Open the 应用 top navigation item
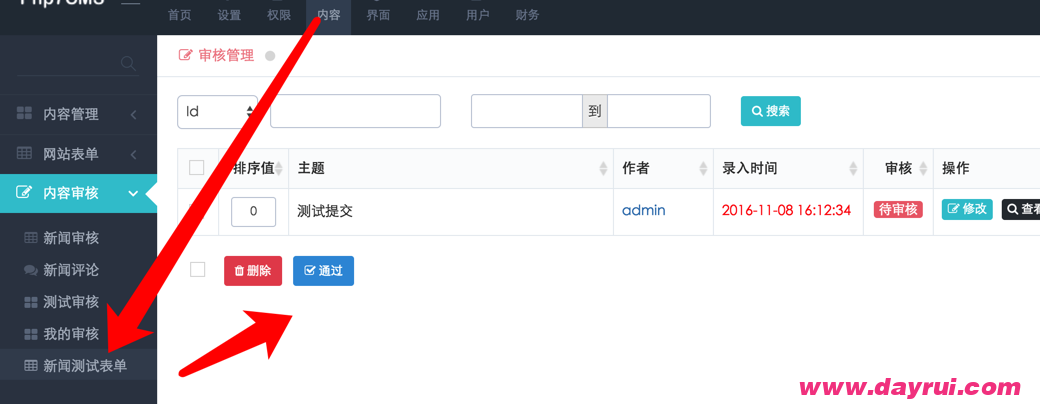Image resolution: width=1040 pixels, height=404 pixels. click(428, 15)
